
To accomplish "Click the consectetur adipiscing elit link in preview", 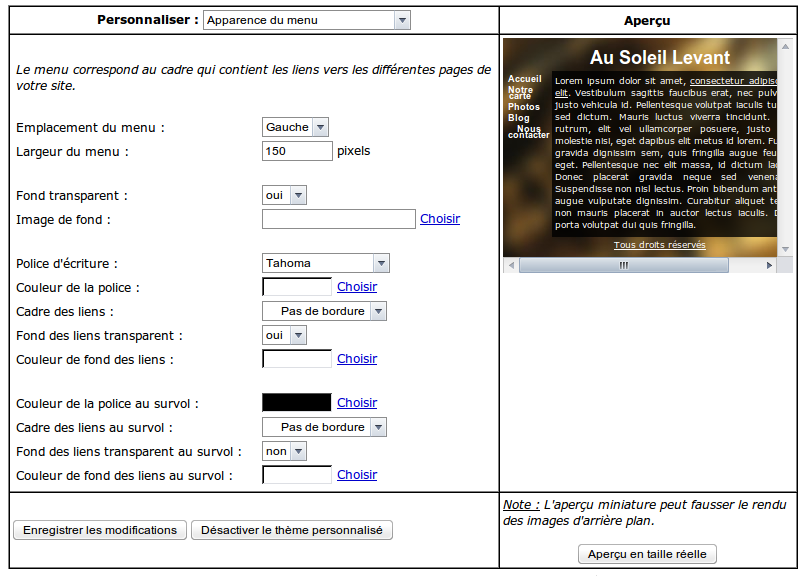I will (733, 81).
